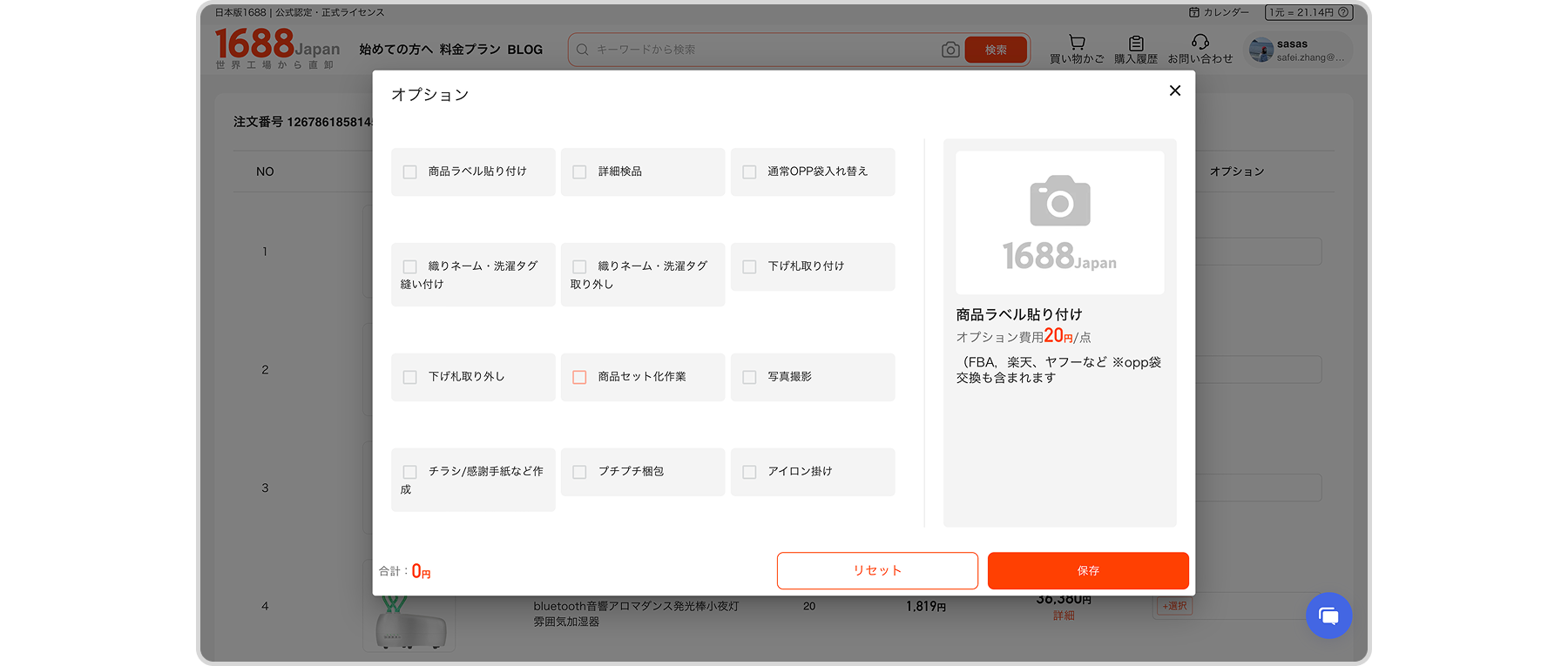Check the プチプチ梱包 option

click(579, 472)
